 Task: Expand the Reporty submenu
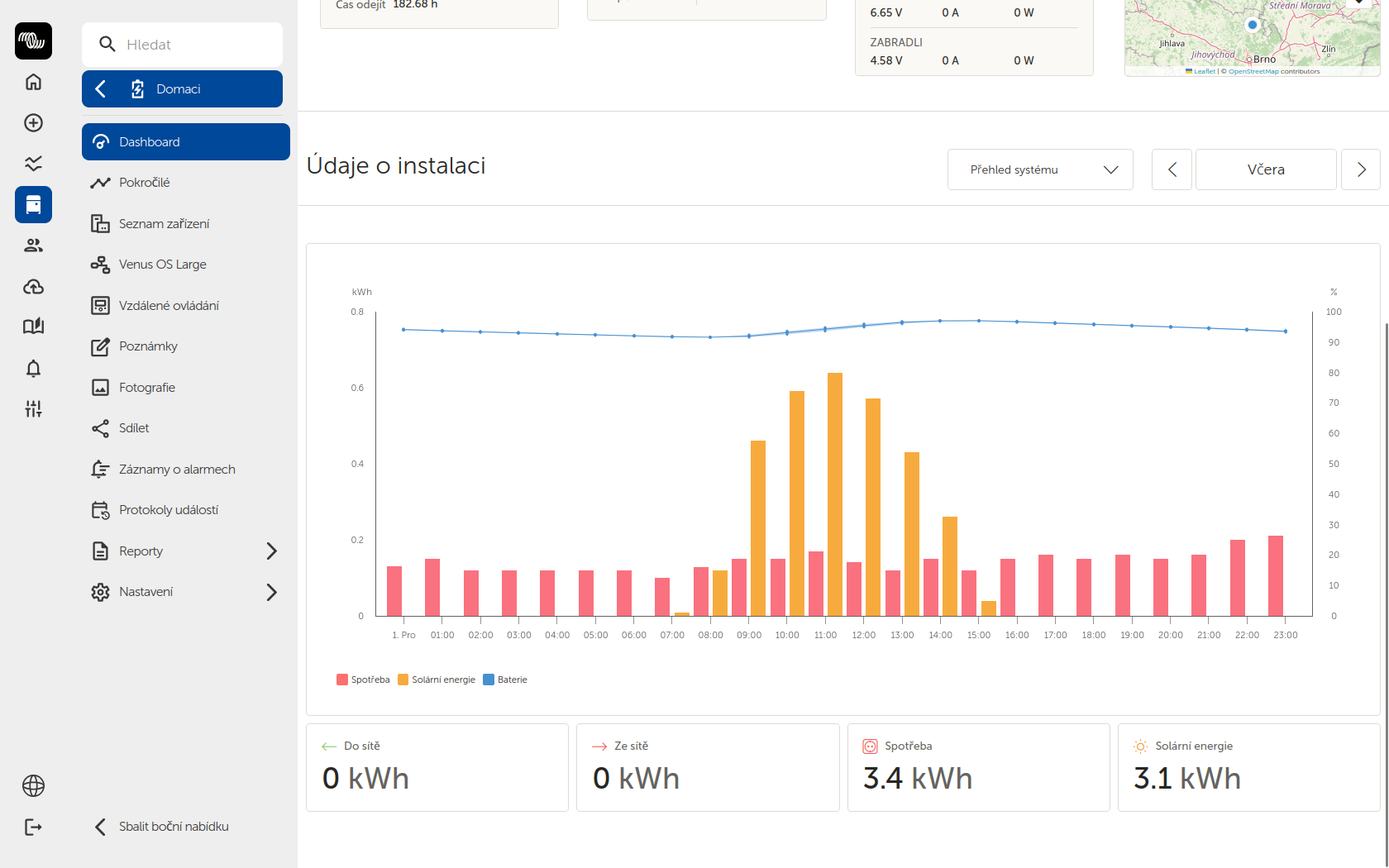point(271,551)
